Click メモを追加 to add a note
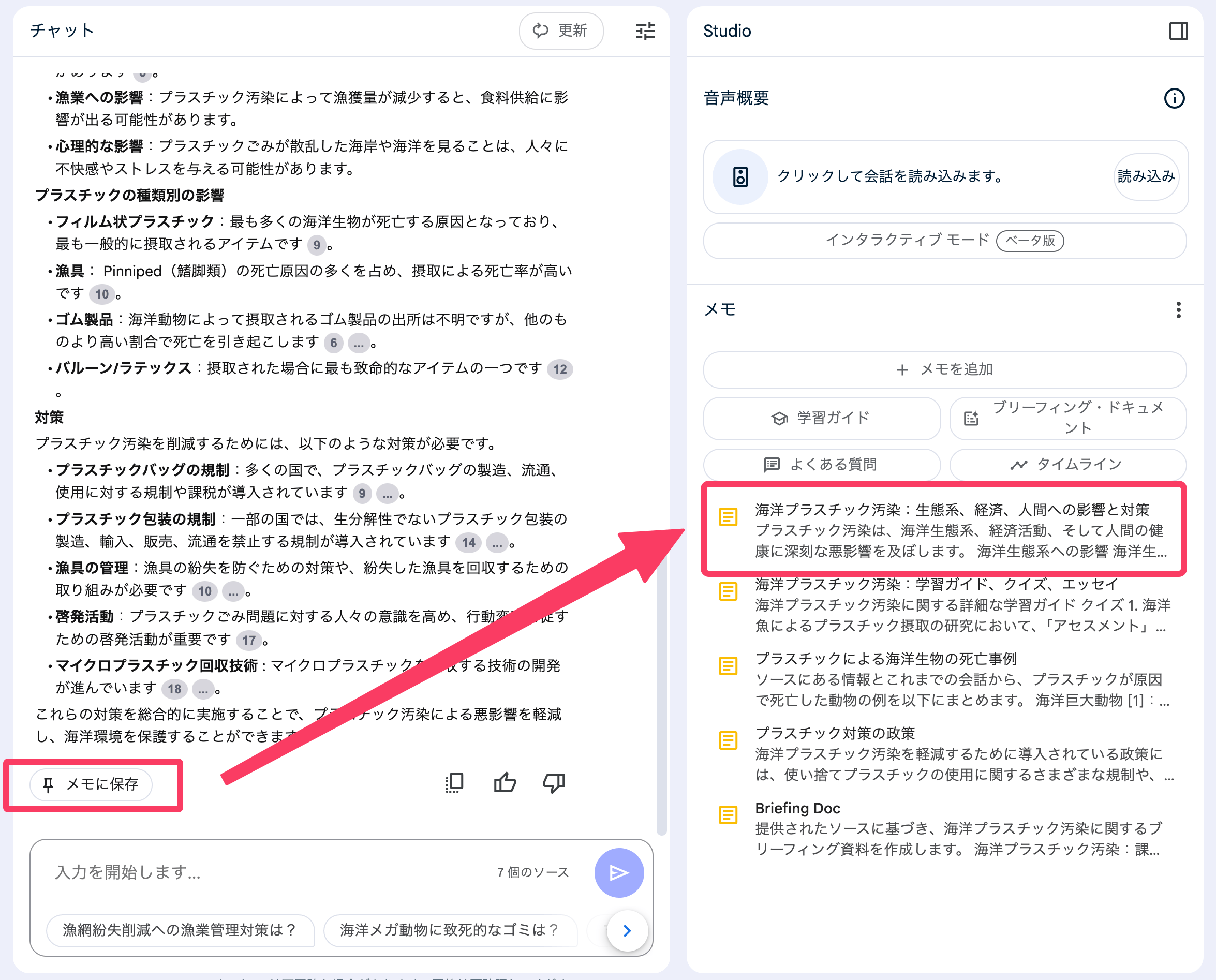 point(944,370)
